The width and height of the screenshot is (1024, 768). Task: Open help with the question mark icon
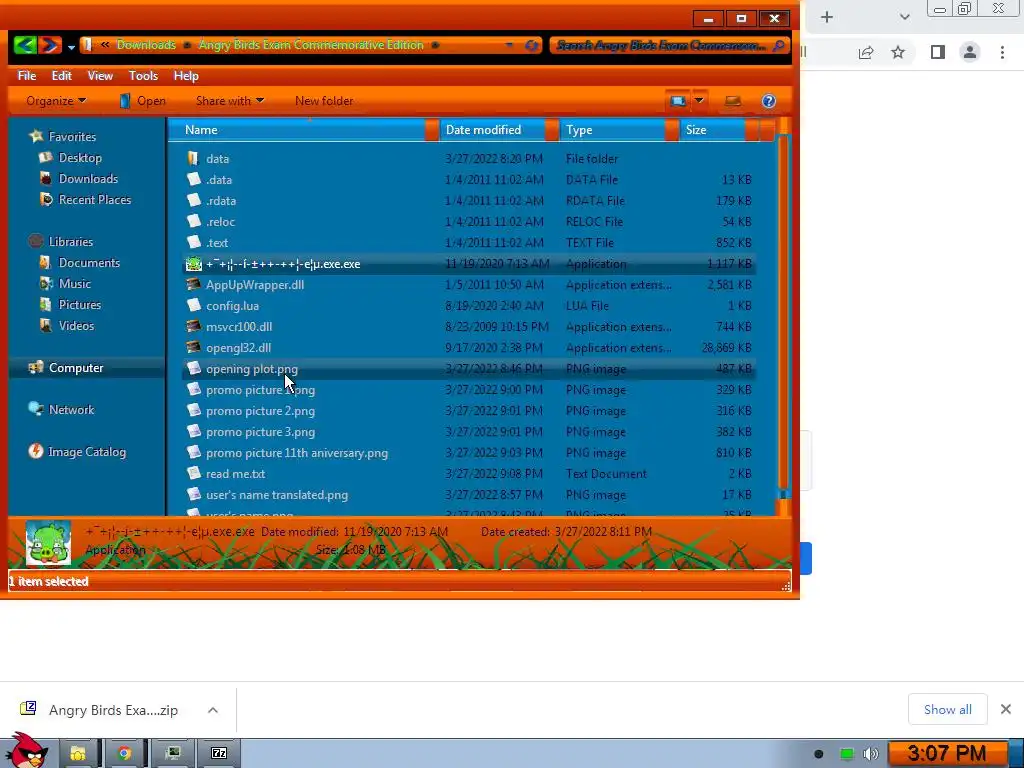click(x=769, y=101)
